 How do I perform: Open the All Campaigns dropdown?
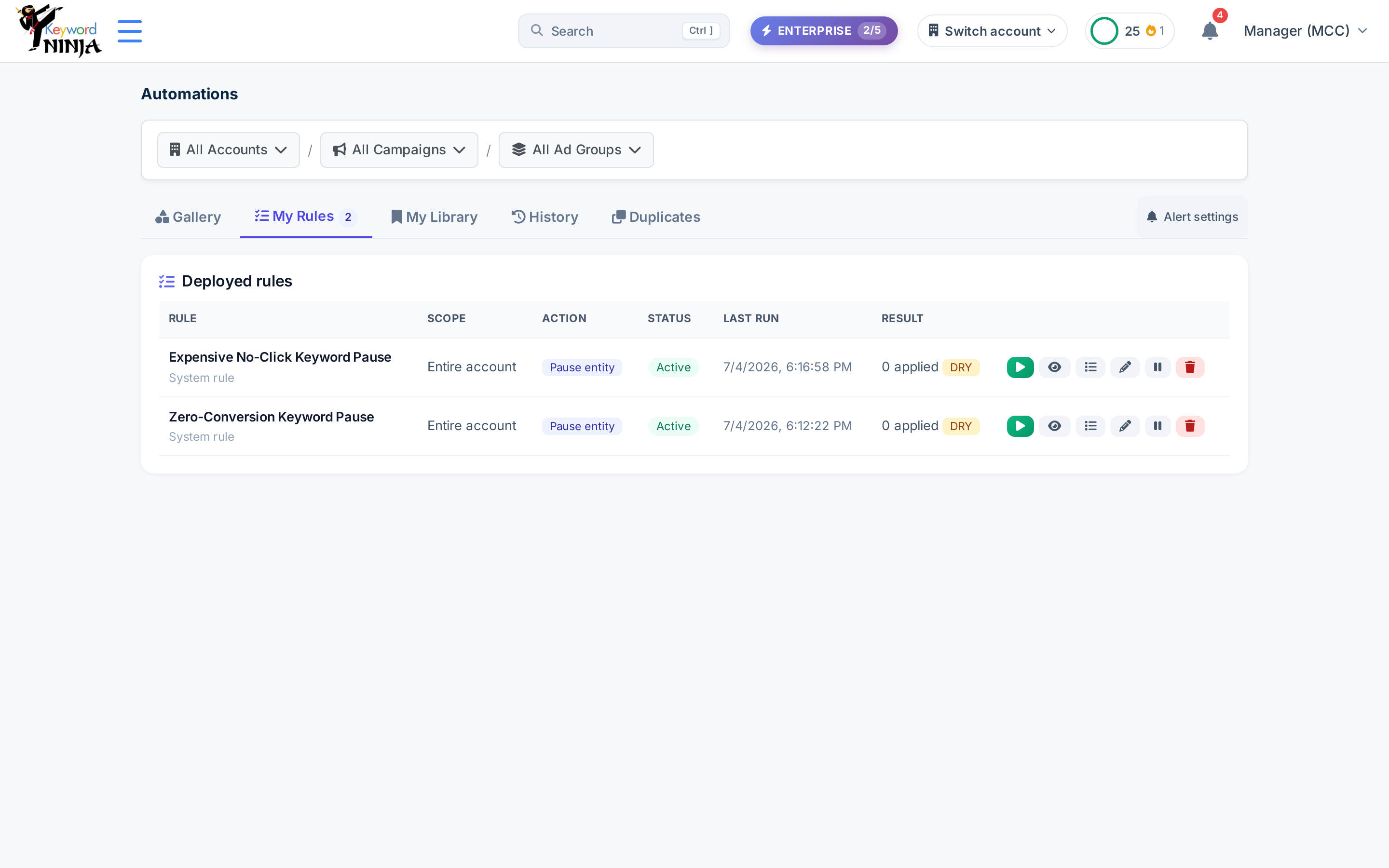[x=399, y=150]
